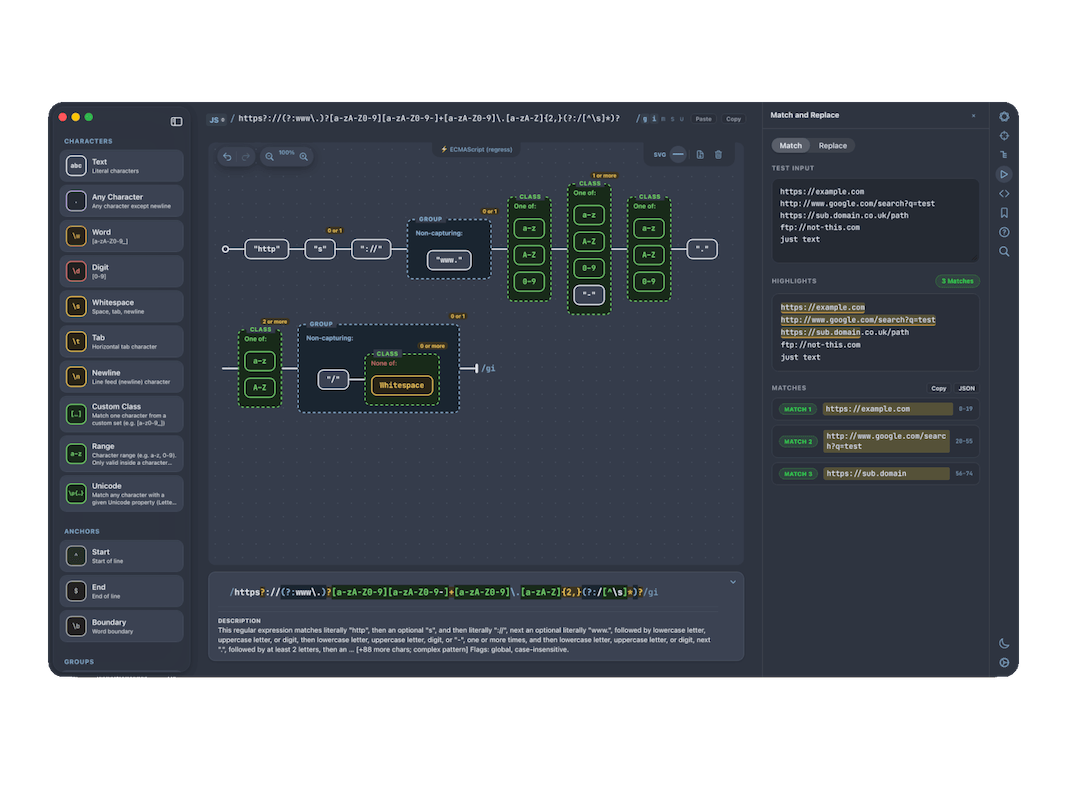Select the "www." node in the group
The width and height of the screenshot is (1067, 800).
click(x=448, y=260)
